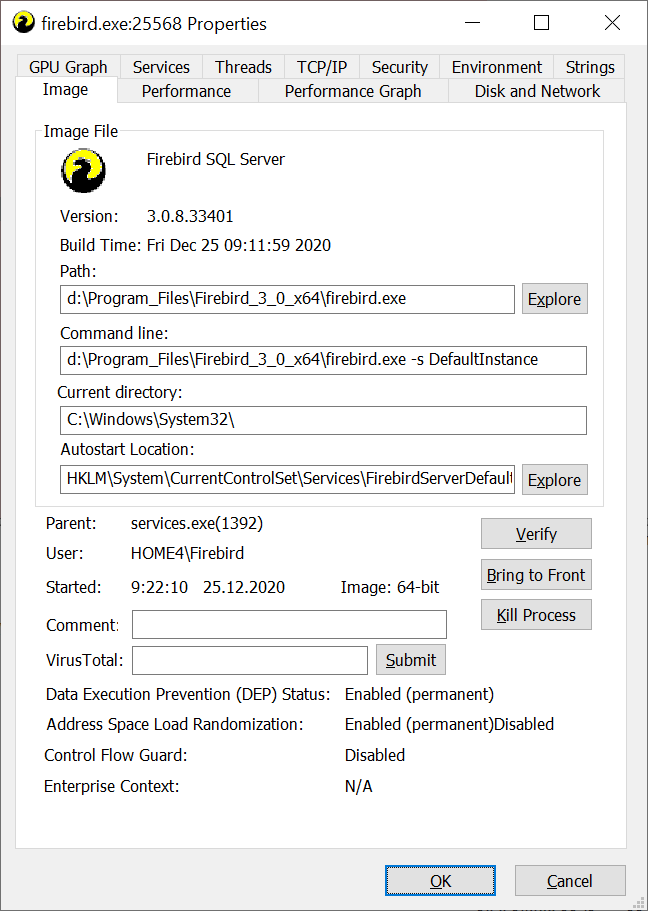
Task: Open the Security tab
Action: click(x=399, y=67)
